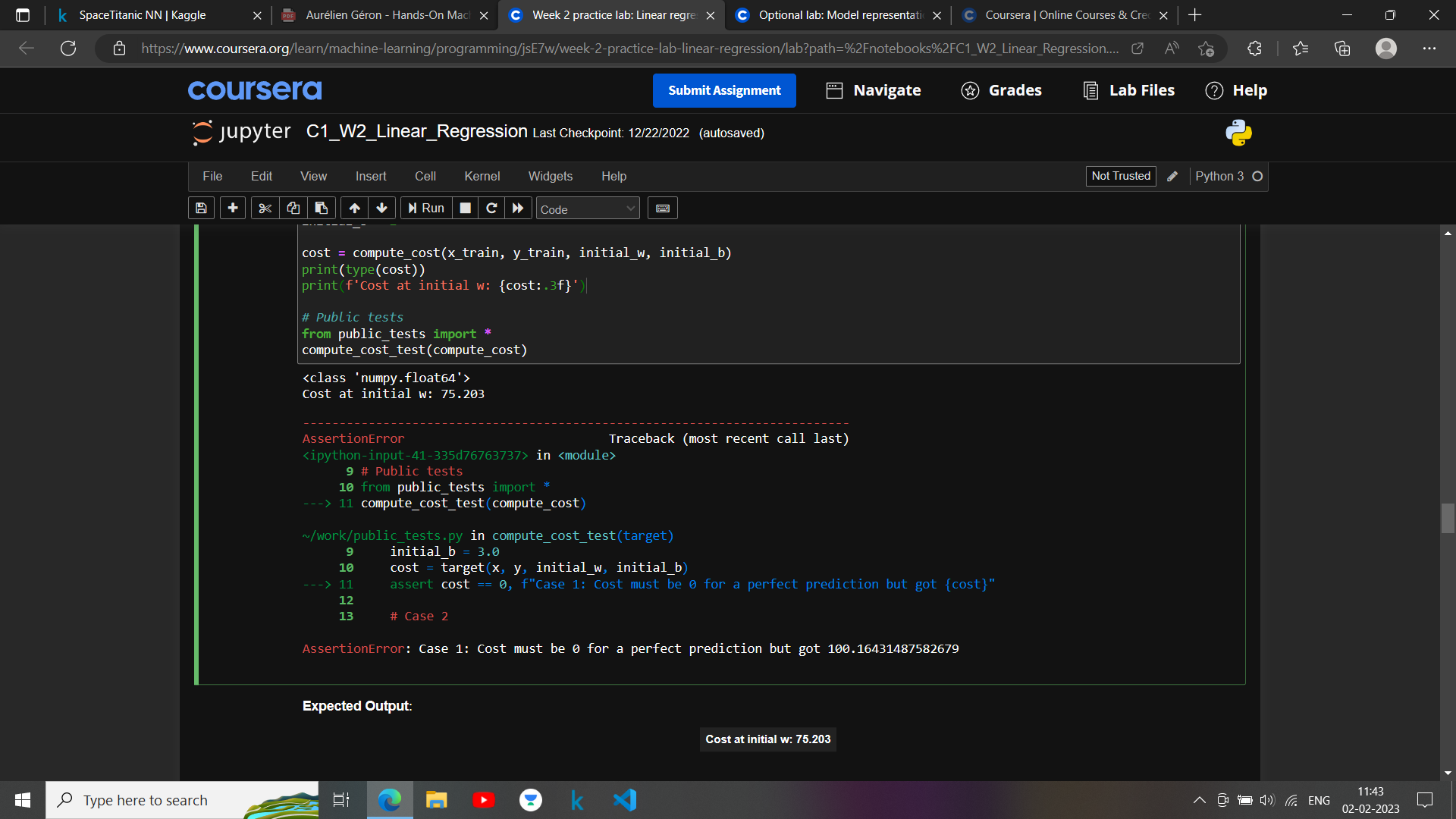The height and width of the screenshot is (819, 1456).
Task: Open Visual Studio Code from the taskbar
Action: pos(625,800)
